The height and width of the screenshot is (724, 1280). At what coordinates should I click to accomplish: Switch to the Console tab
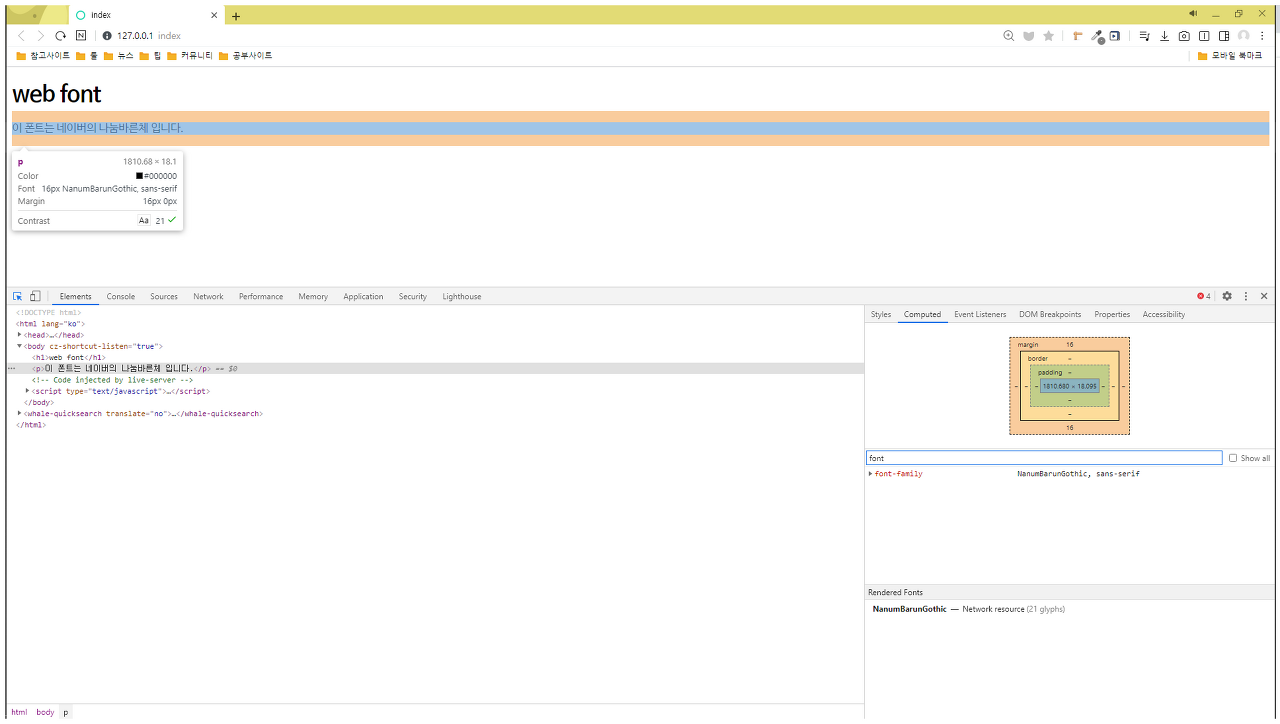[121, 296]
